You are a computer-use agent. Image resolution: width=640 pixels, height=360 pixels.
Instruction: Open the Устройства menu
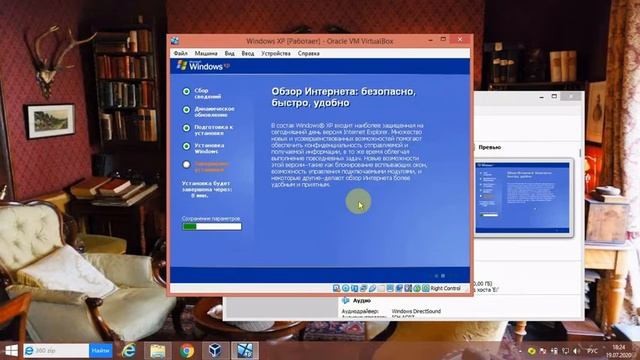point(276,53)
